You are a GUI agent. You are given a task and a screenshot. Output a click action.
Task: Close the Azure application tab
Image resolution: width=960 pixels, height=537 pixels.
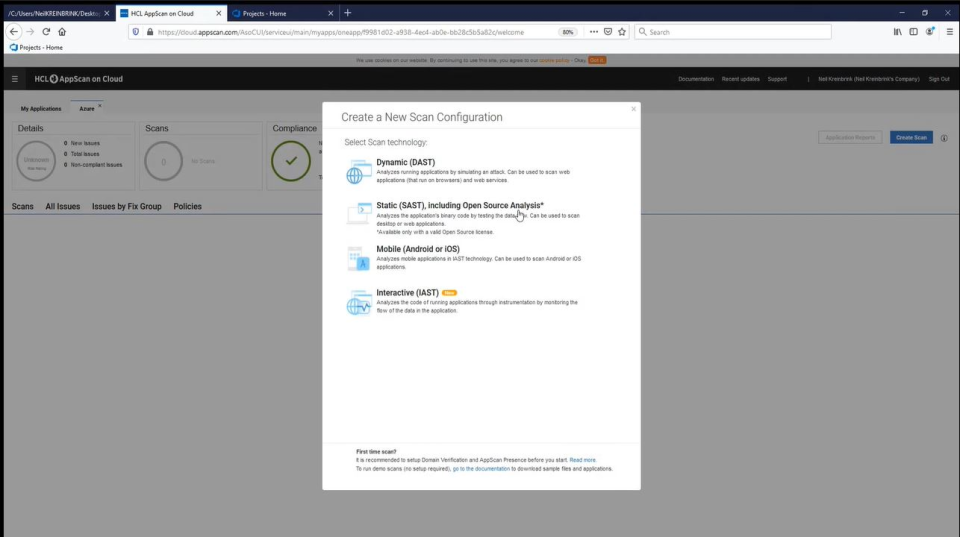coord(100,106)
